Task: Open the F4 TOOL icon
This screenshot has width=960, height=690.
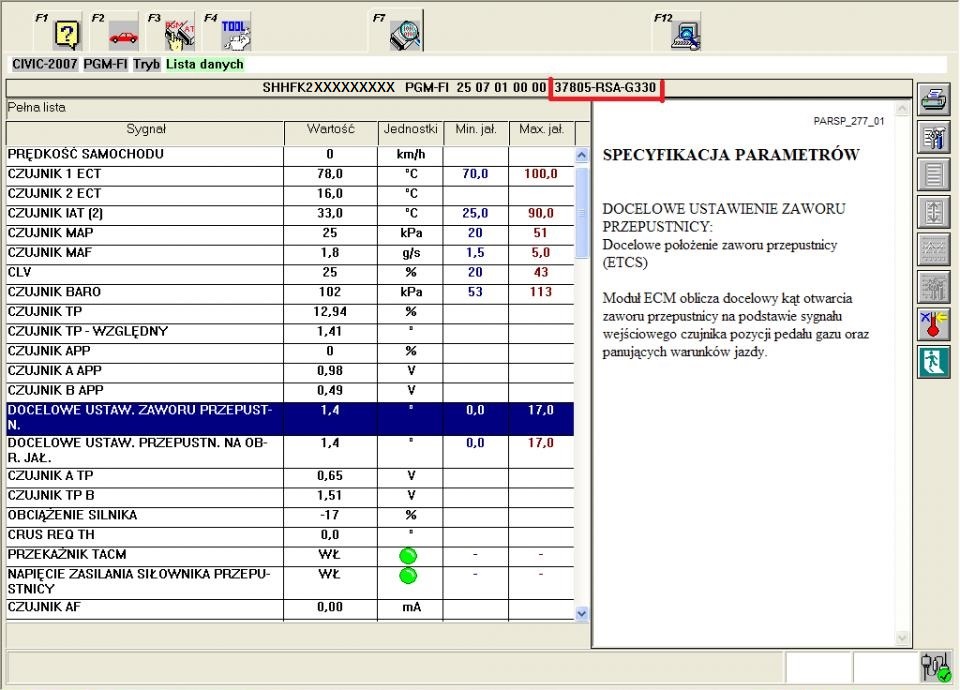Action: tap(236, 35)
